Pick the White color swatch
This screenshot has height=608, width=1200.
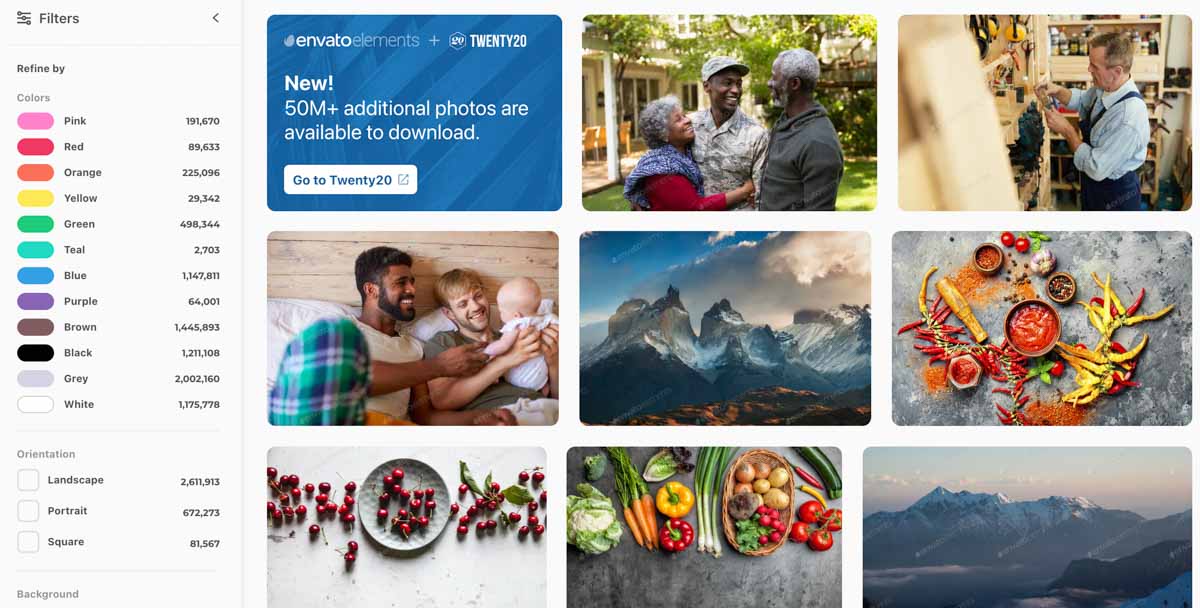pos(35,405)
